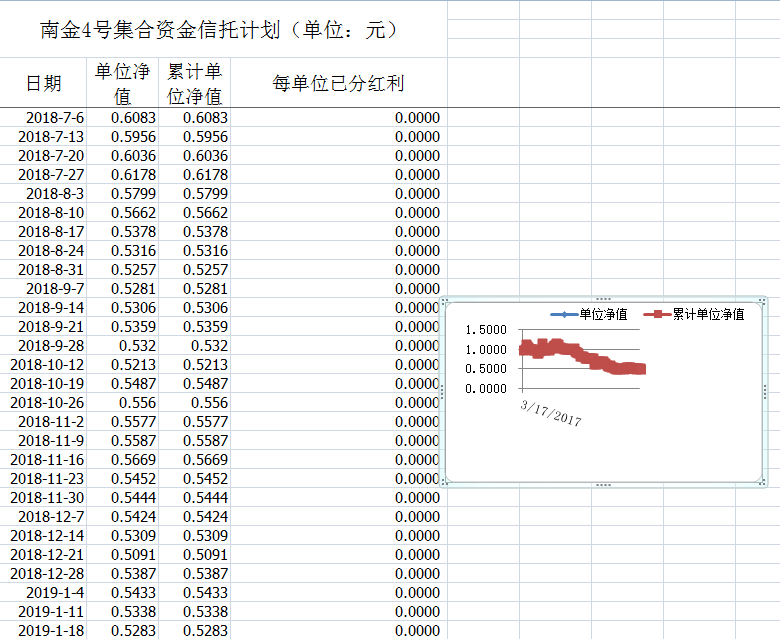Viewport: 780px width, 639px height.
Task: Click the 单位净值 column header cell
Action: coord(122,83)
